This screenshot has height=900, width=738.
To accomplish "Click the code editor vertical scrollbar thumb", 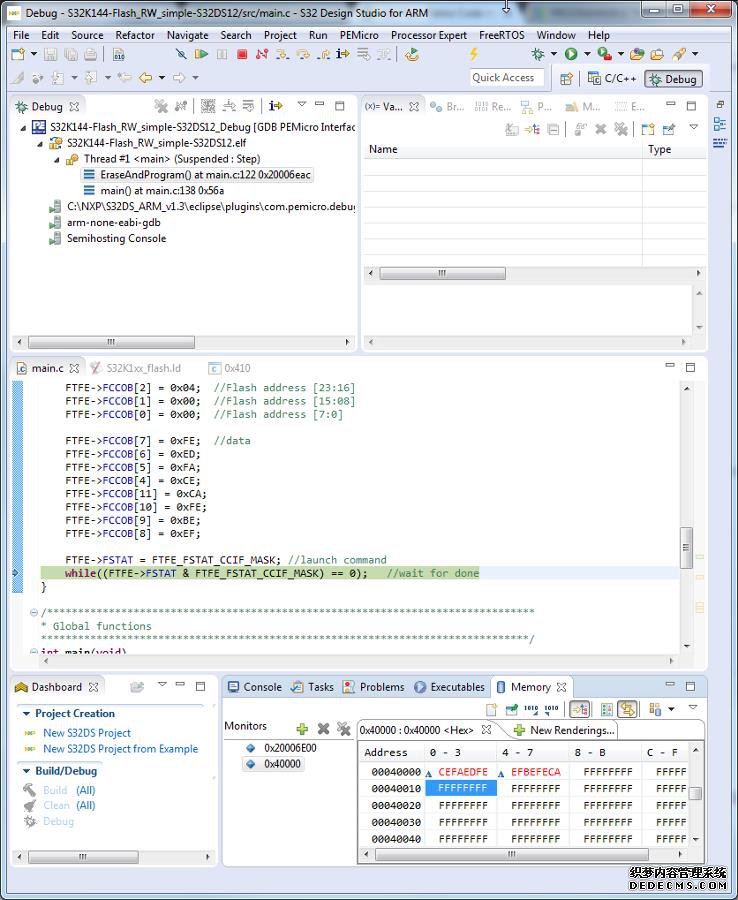I will (x=686, y=547).
